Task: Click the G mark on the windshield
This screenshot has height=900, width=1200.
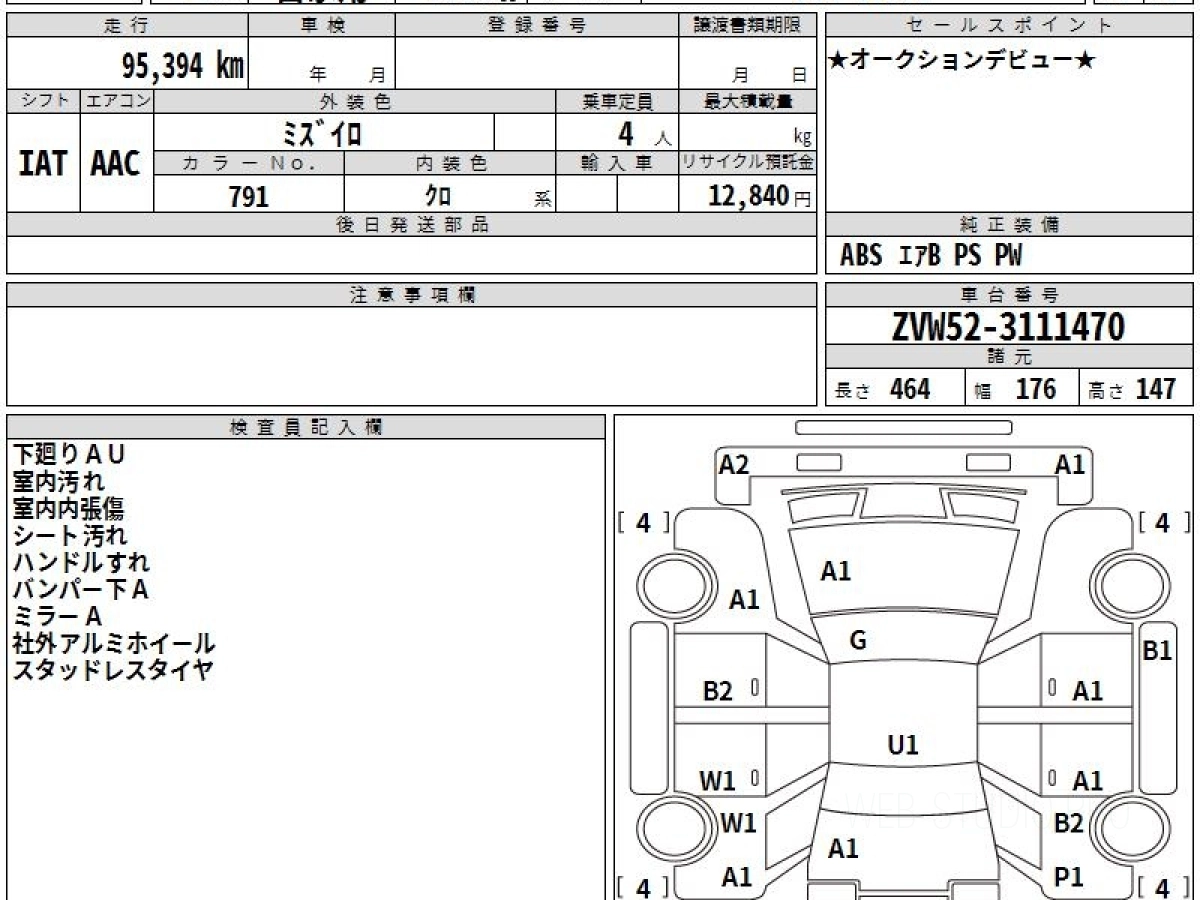Action: [857, 641]
